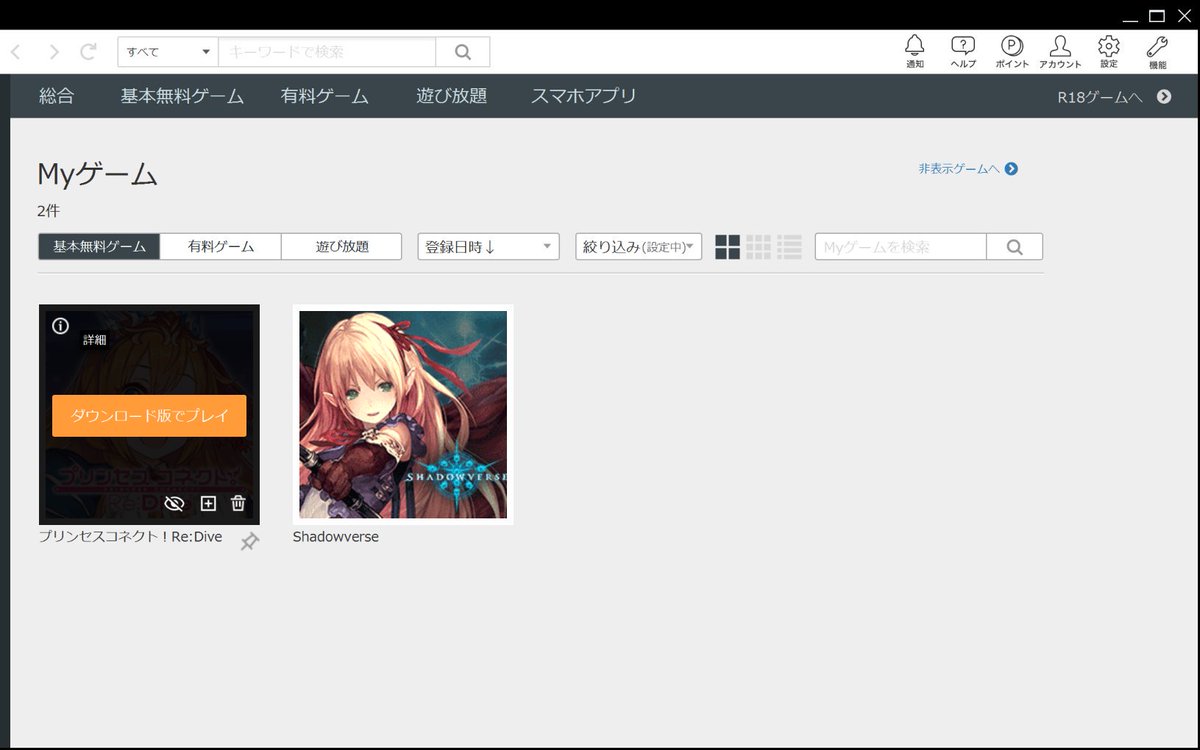Switch to large grid view
This screenshot has height=750, width=1200.
(x=728, y=247)
